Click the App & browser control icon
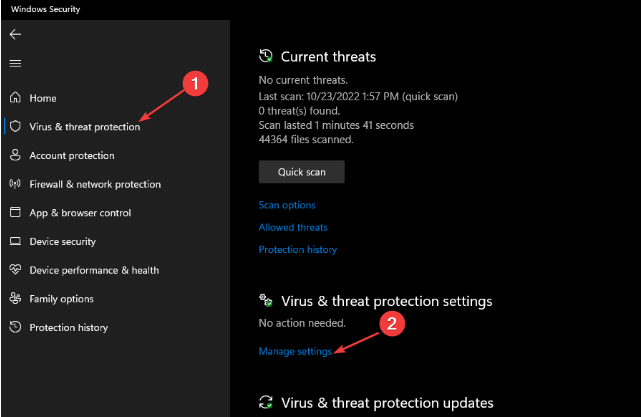Viewport: 642px width, 417px height. [x=15, y=213]
